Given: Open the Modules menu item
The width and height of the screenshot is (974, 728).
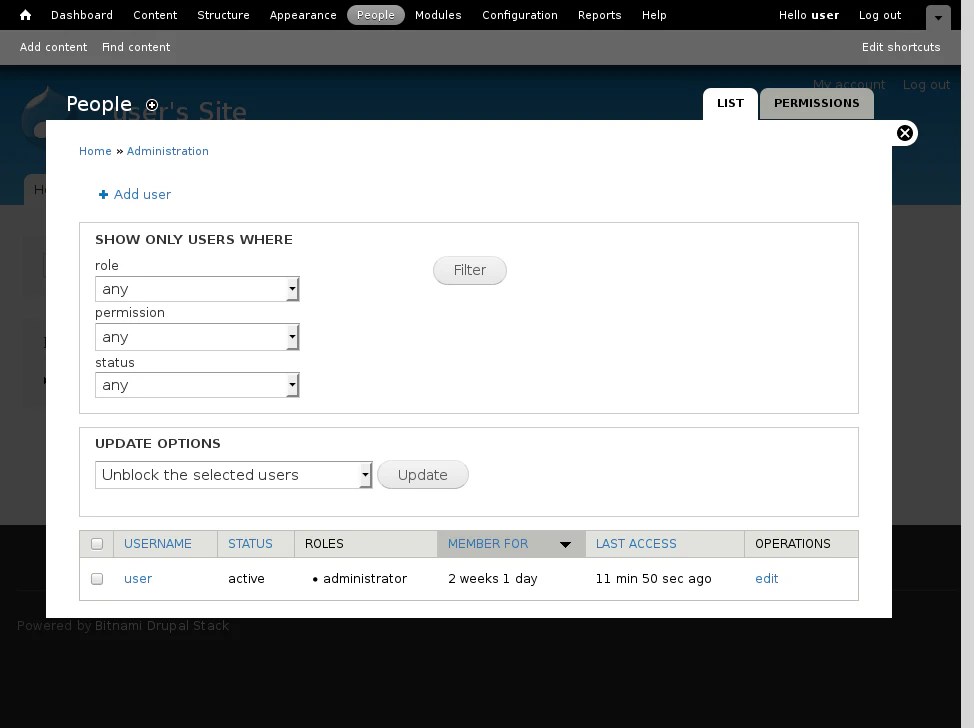Looking at the screenshot, I should point(438,15).
